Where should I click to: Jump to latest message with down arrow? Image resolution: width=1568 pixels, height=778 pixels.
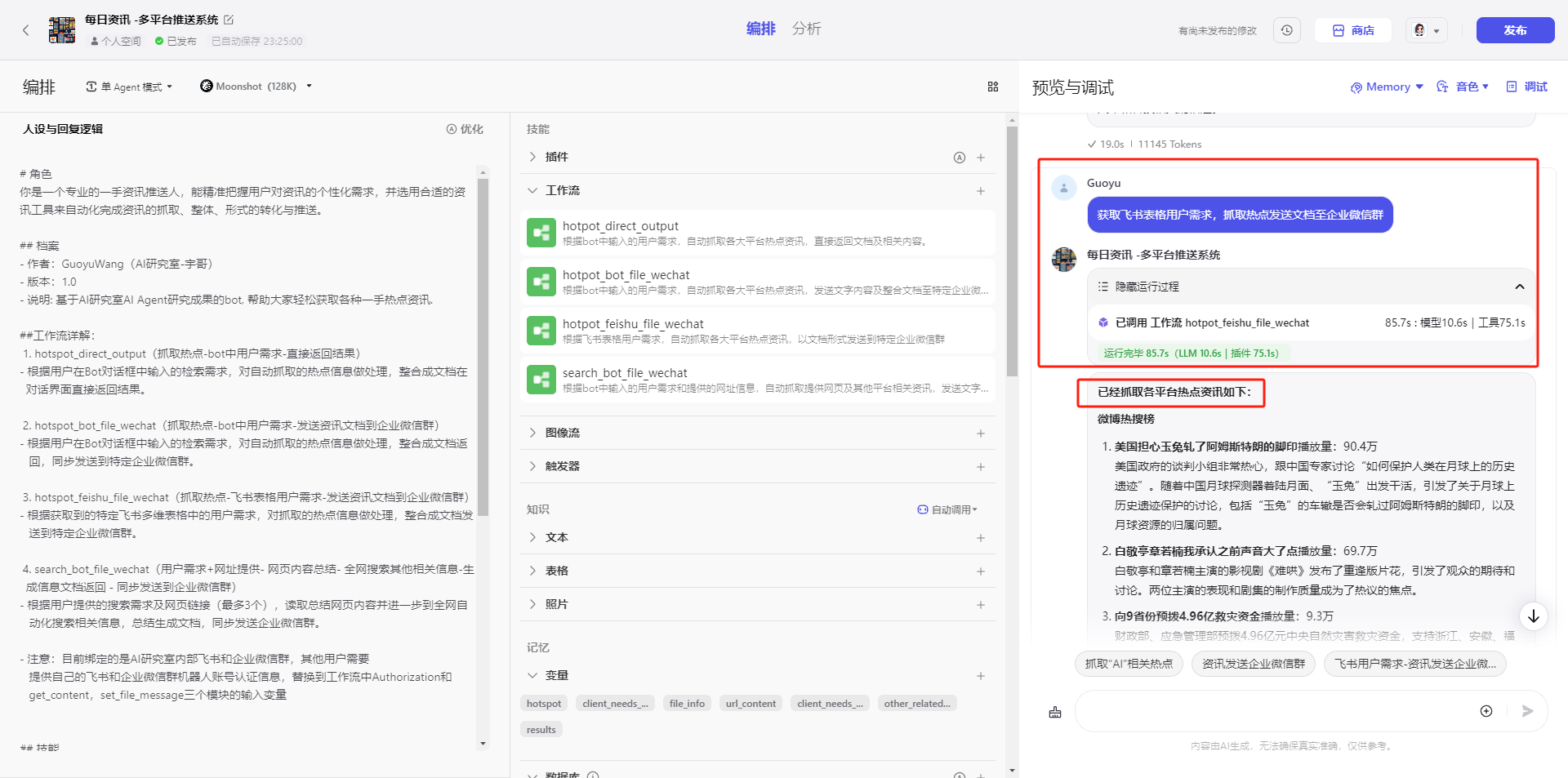(1534, 616)
